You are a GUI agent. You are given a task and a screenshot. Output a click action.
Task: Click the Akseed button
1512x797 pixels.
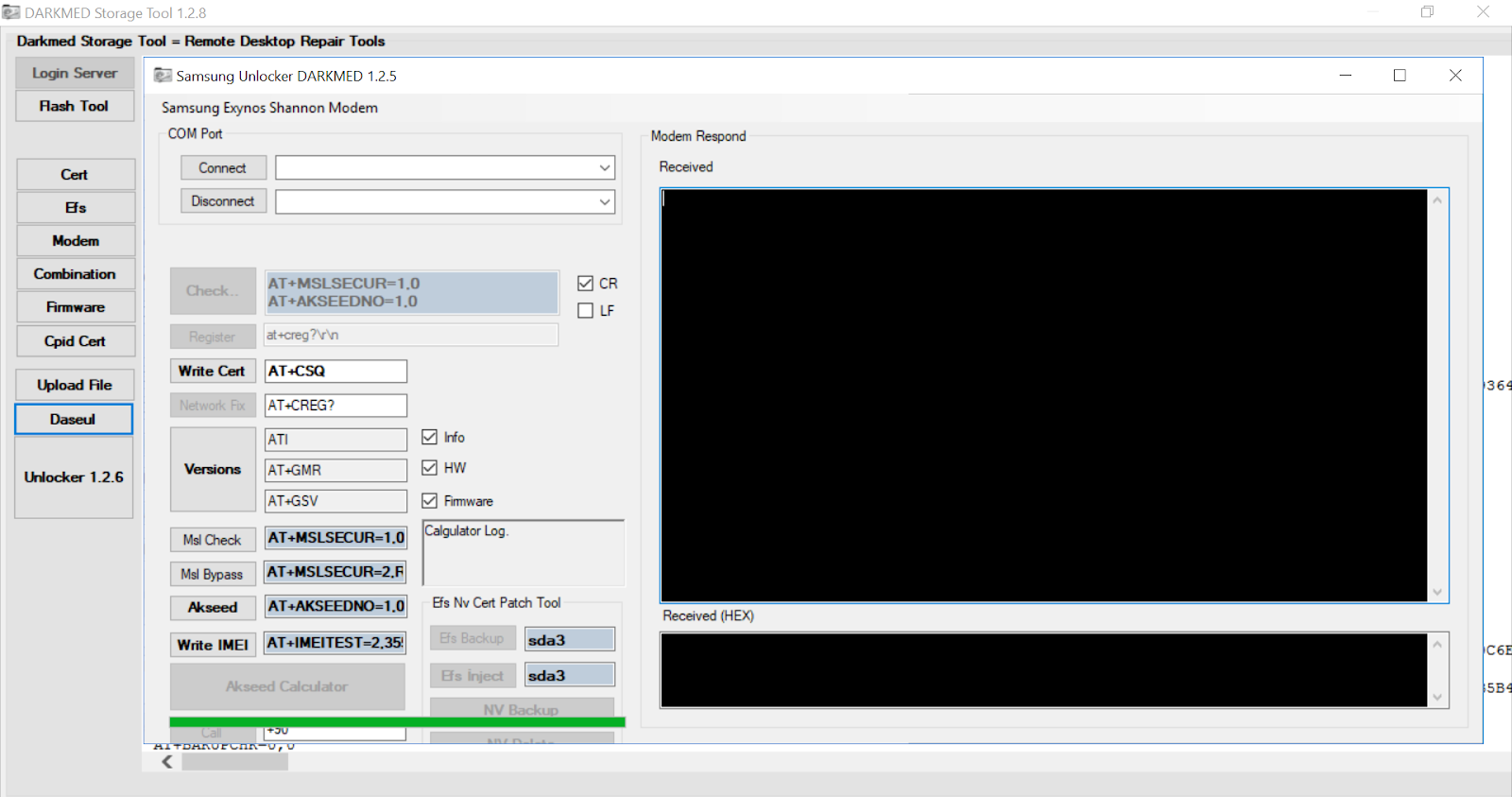213,607
